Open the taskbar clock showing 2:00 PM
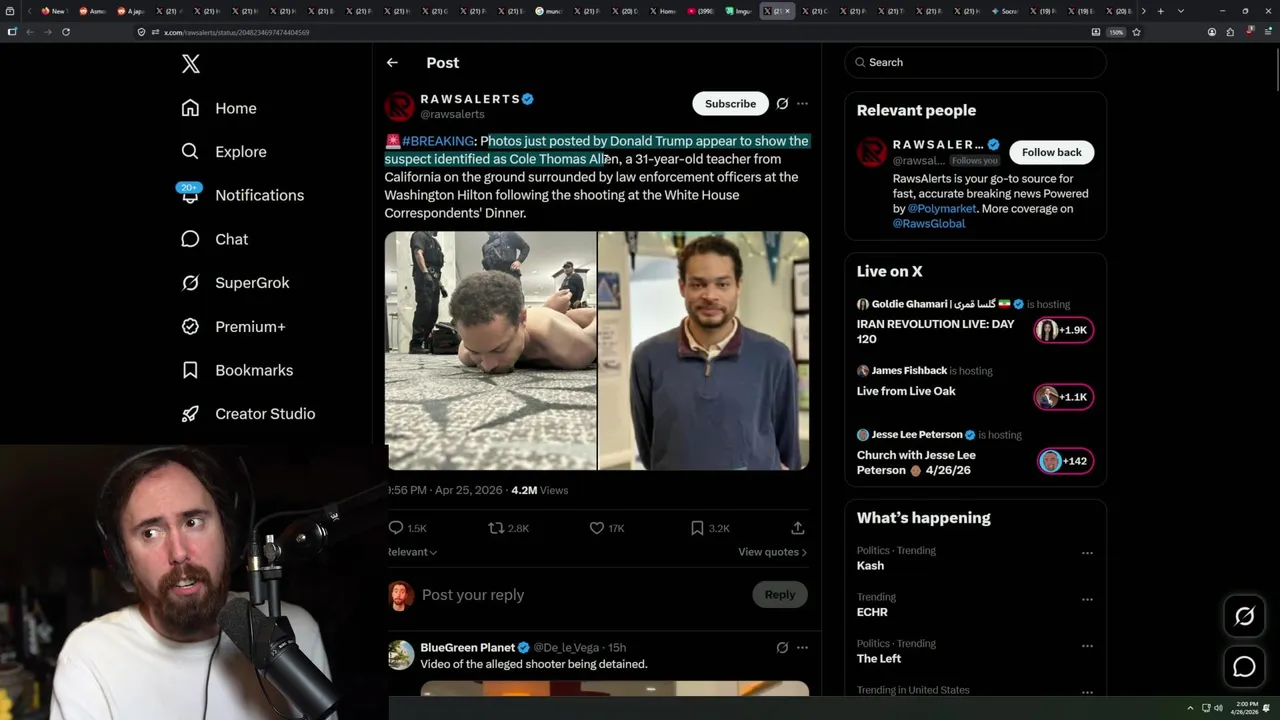This screenshot has width=1280, height=720. tap(1246, 708)
